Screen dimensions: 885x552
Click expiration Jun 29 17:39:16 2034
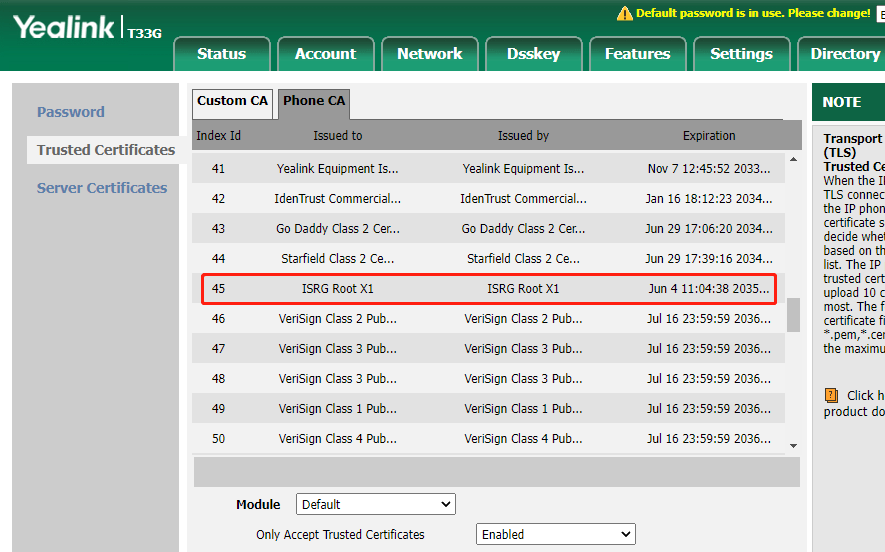click(x=709, y=259)
